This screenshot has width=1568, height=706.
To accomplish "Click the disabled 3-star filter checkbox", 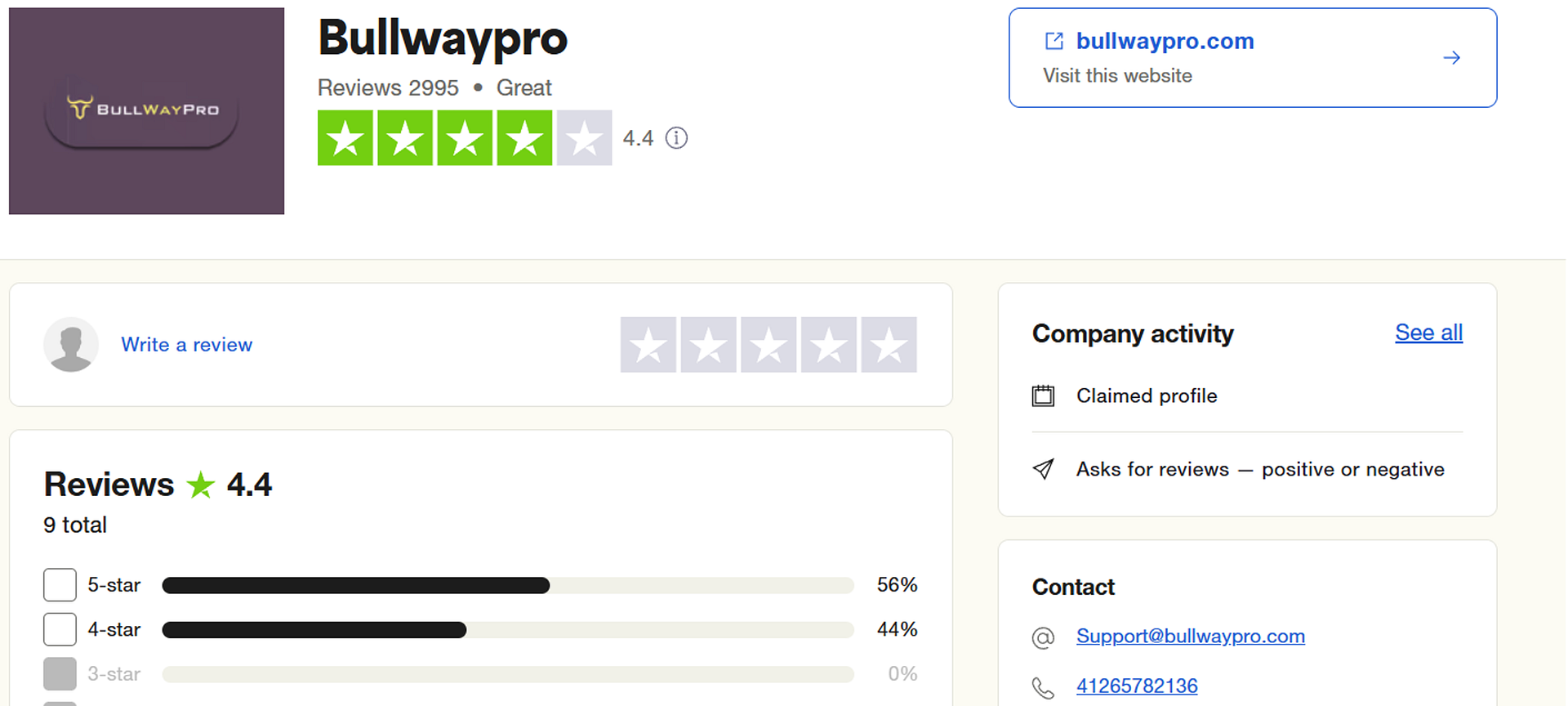I will [x=60, y=674].
